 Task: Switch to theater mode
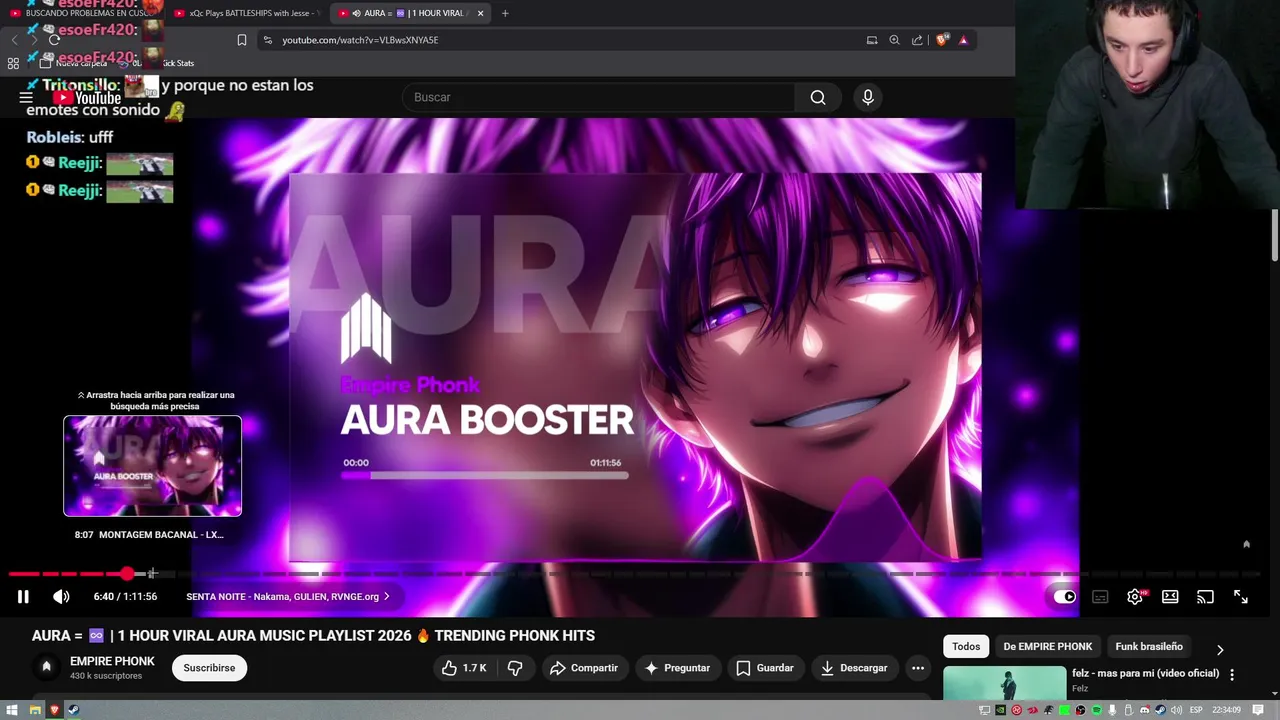tap(1170, 597)
